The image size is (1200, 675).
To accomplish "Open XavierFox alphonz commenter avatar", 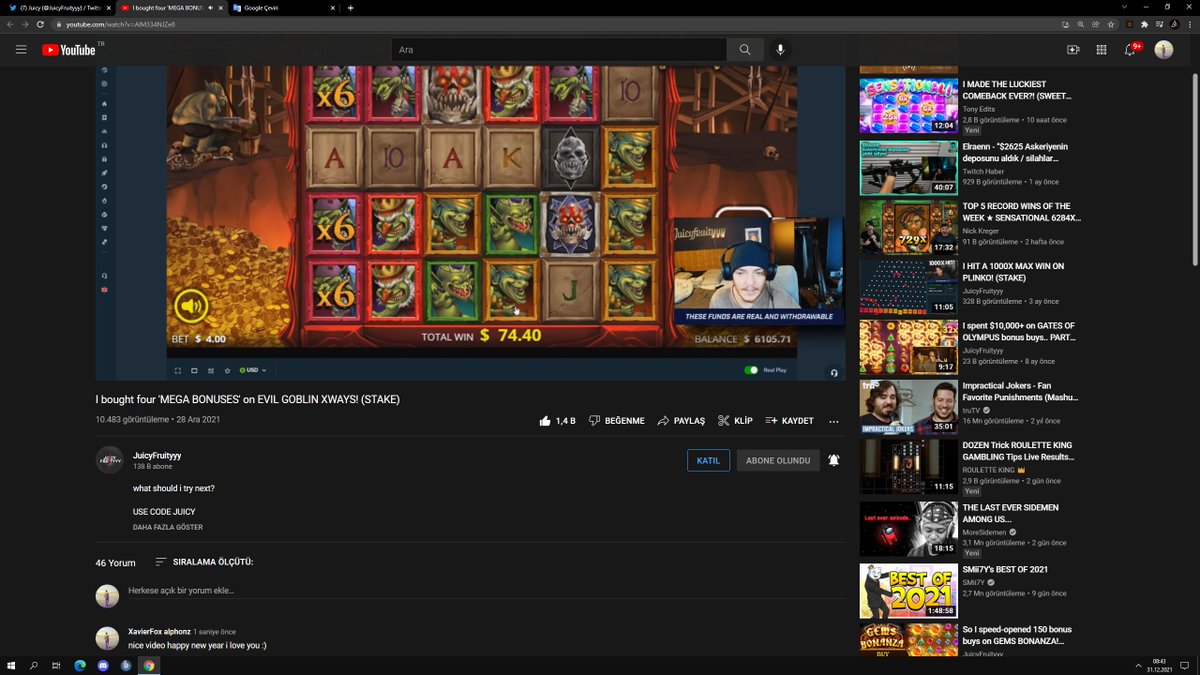I will [107, 638].
